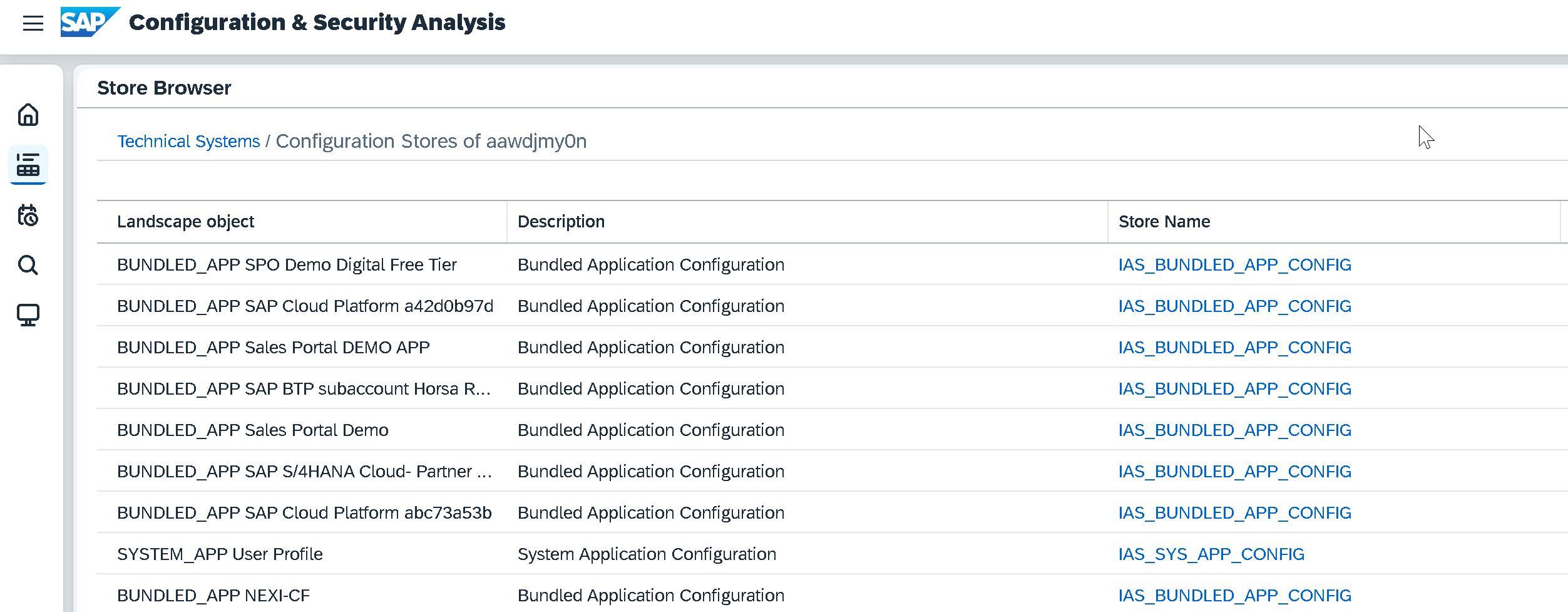The image size is (1568, 612).
Task: Click System Application Configuration description cell
Action: point(647,554)
